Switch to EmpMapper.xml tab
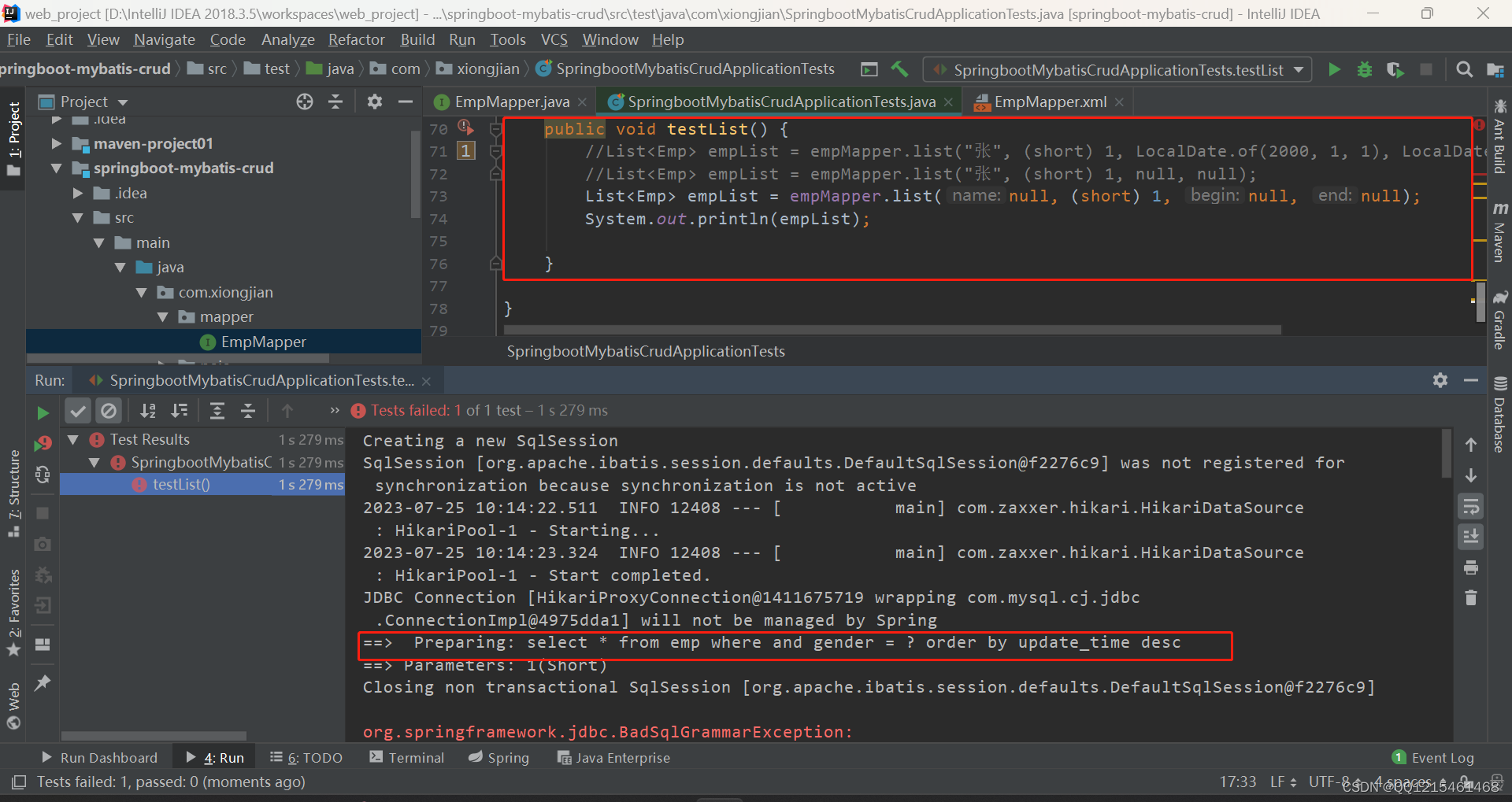 (x=1050, y=102)
